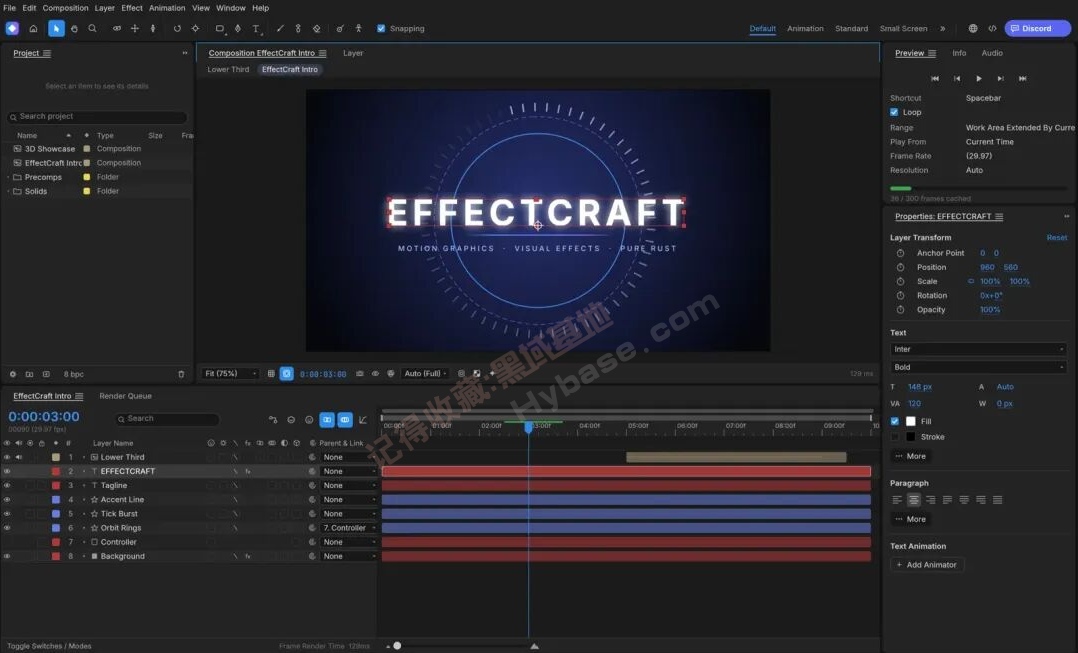Open the graph editor icon in the timeline
This screenshot has width=1078, height=653.
point(363,419)
